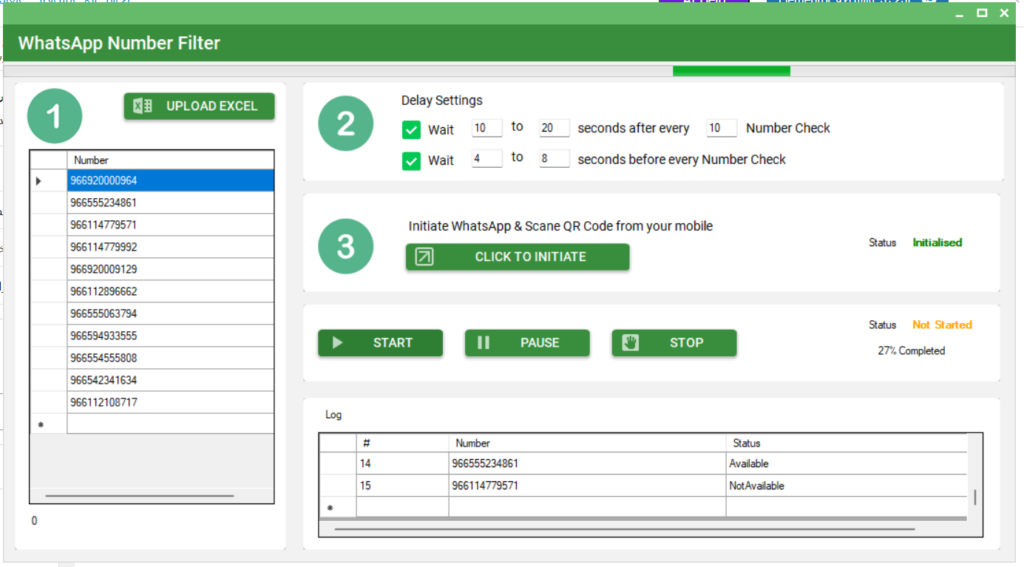This screenshot has width=1024, height=567.
Task: Click the launch arrow icon on the initiate button
Action: [x=424, y=257]
